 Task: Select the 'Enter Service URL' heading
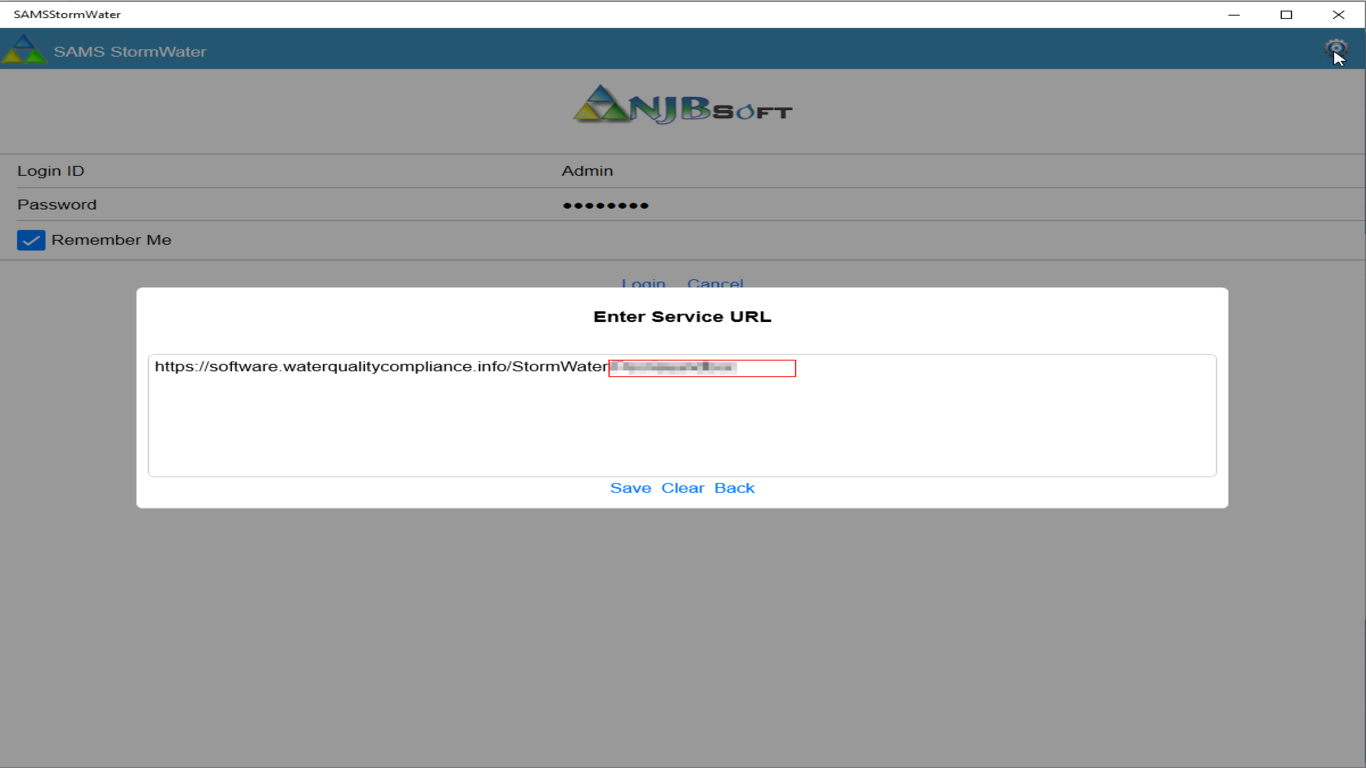click(682, 317)
